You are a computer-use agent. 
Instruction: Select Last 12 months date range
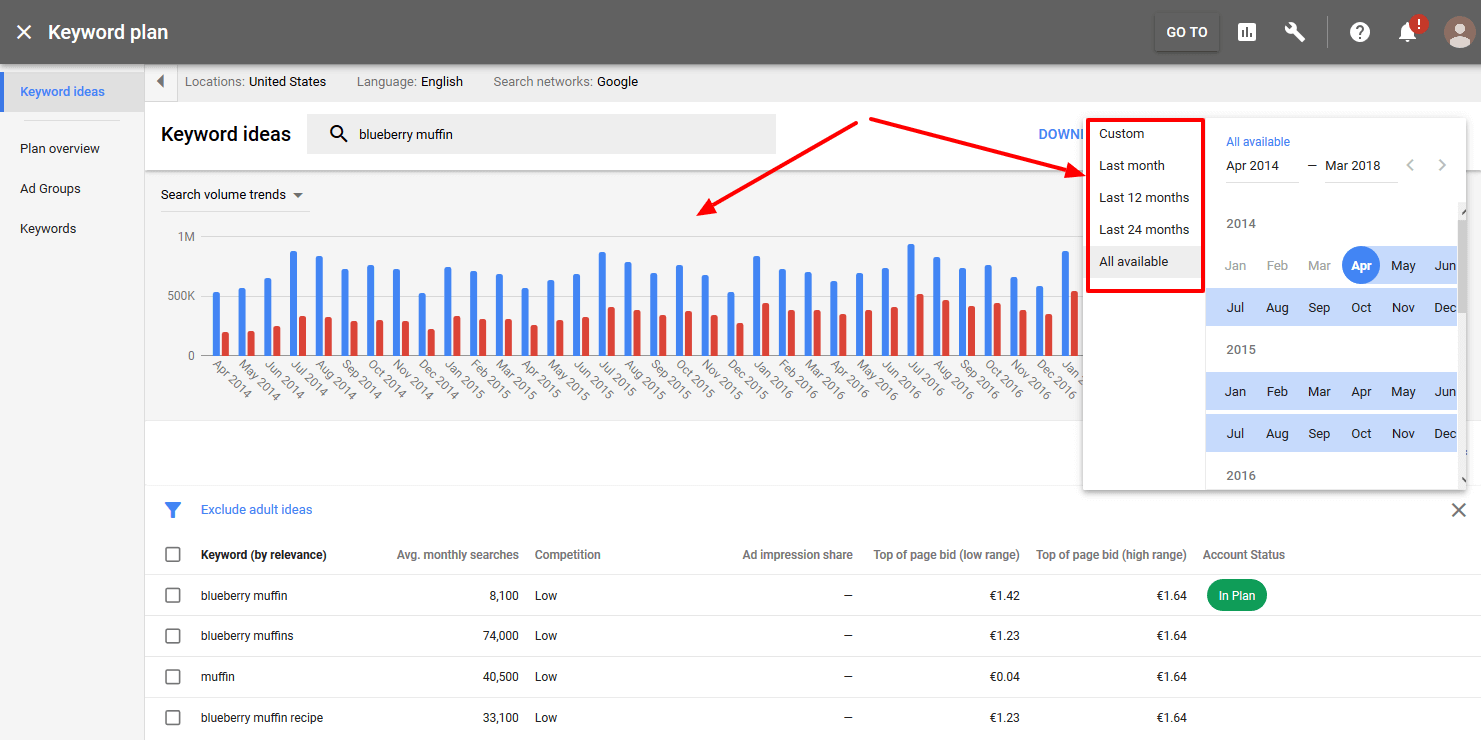click(x=1143, y=197)
